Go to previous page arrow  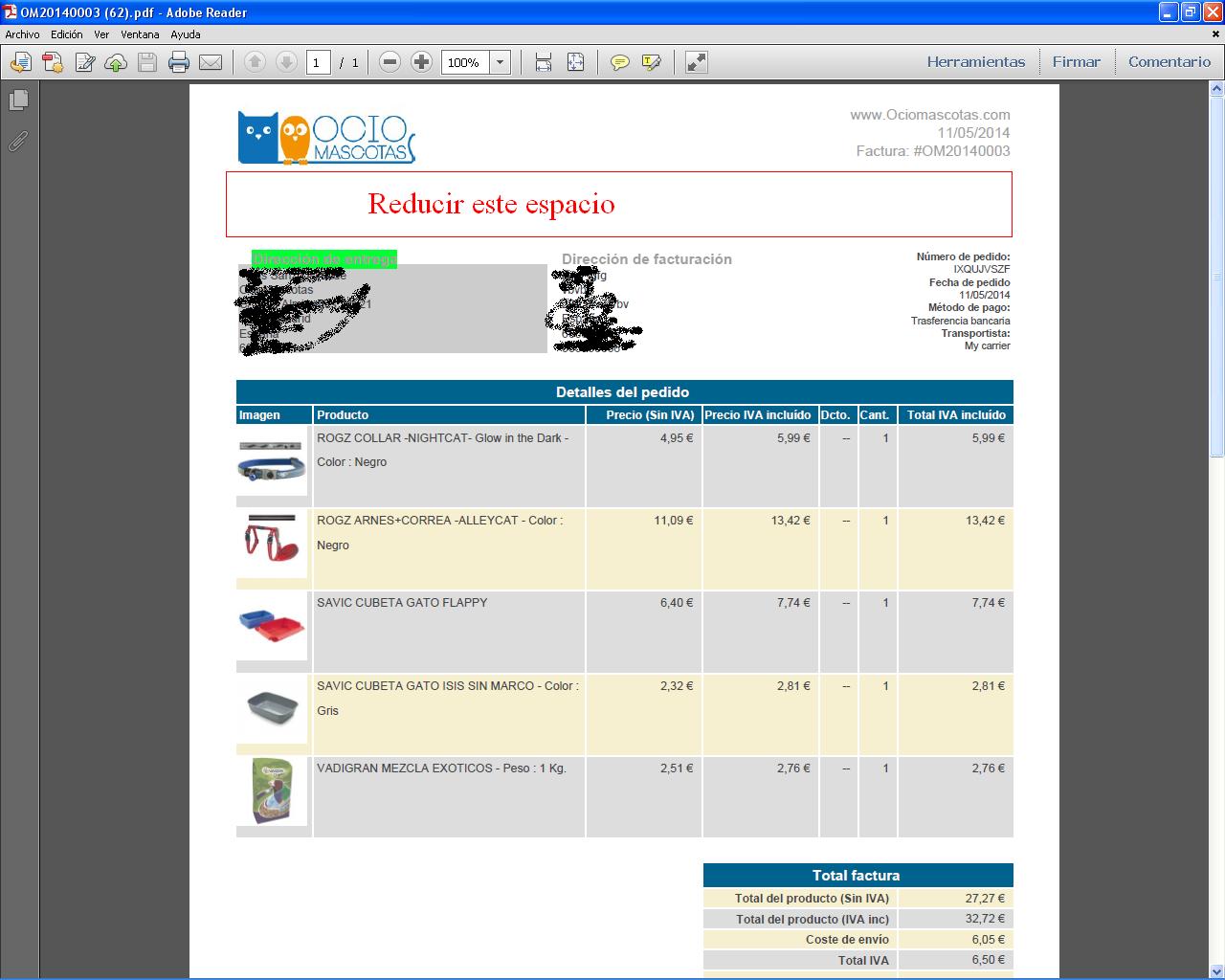(x=255, y=62)
